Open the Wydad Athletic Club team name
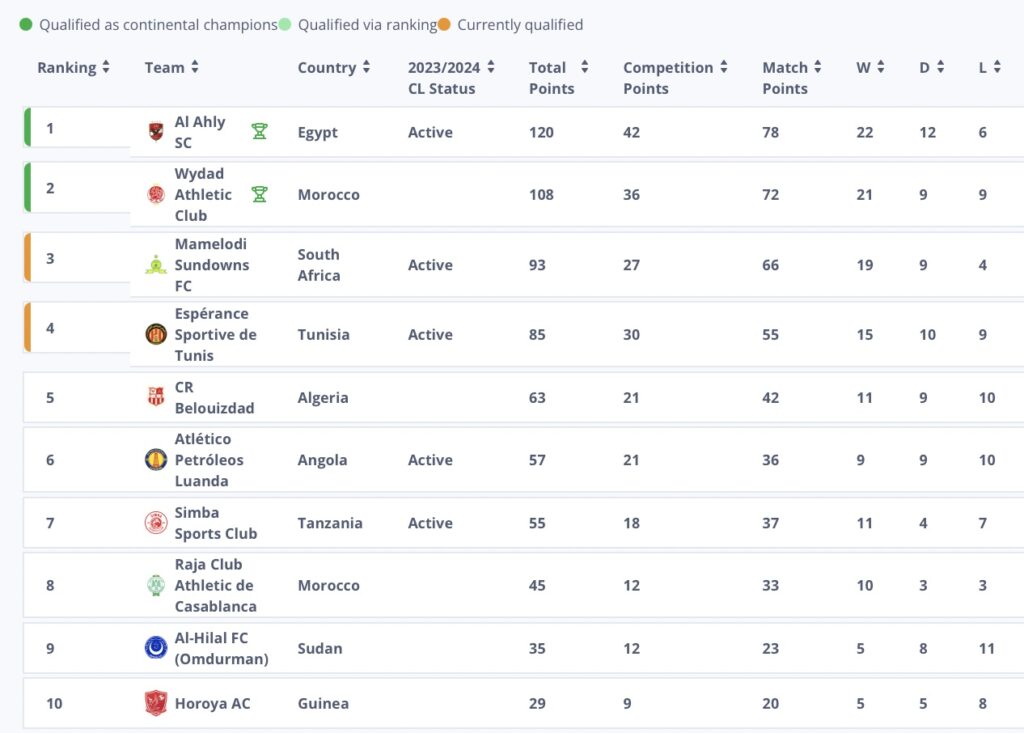Screen dimensions: 1024x733 pos(203,194)
